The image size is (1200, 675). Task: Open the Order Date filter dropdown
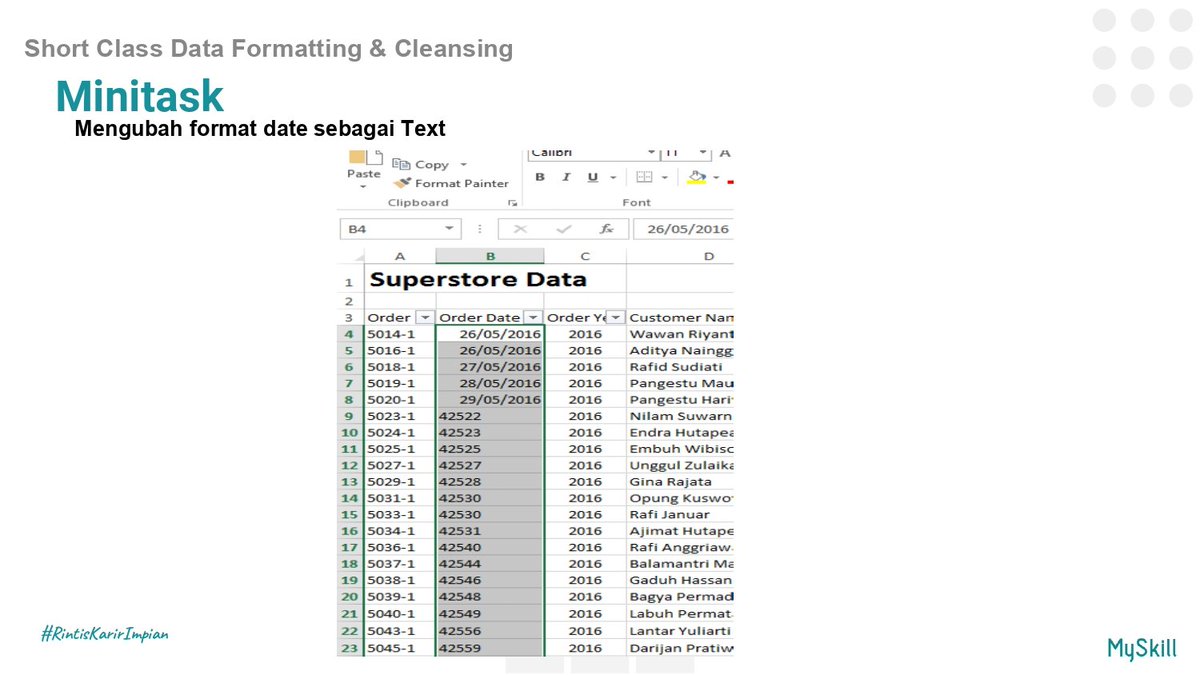click(533, 318)
